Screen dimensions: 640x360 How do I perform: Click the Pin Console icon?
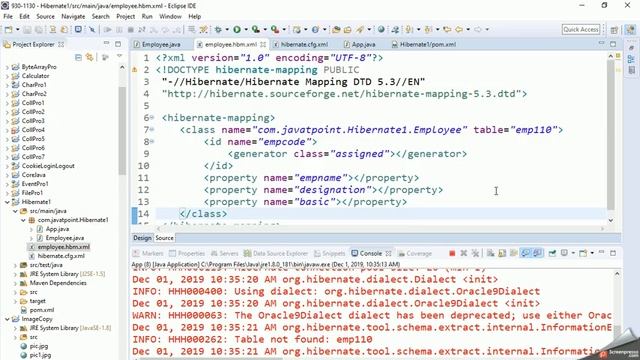(x=552, y=253)
